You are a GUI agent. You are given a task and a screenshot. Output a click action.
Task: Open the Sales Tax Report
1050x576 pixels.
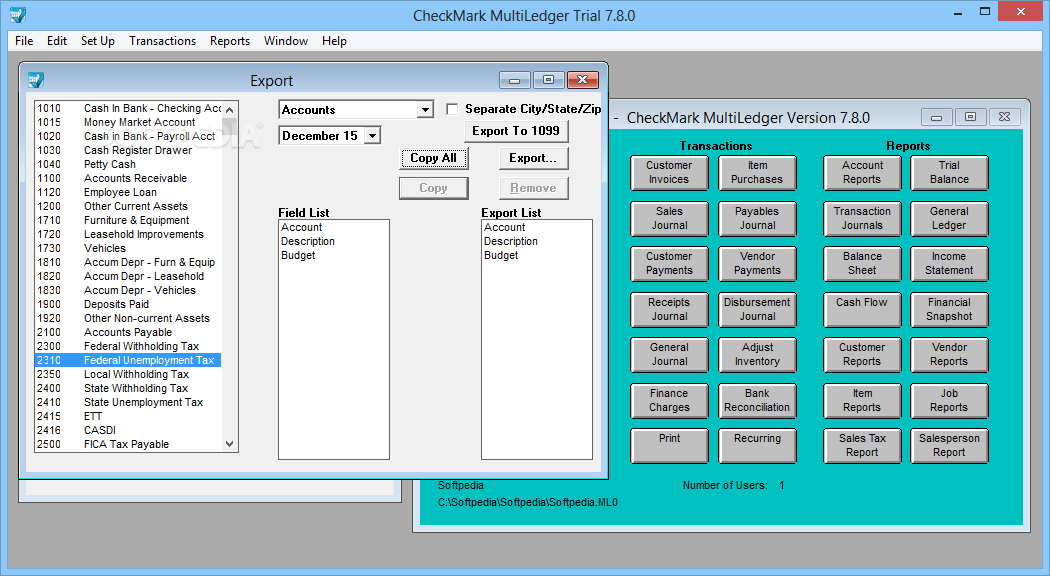tap(862, 445)
